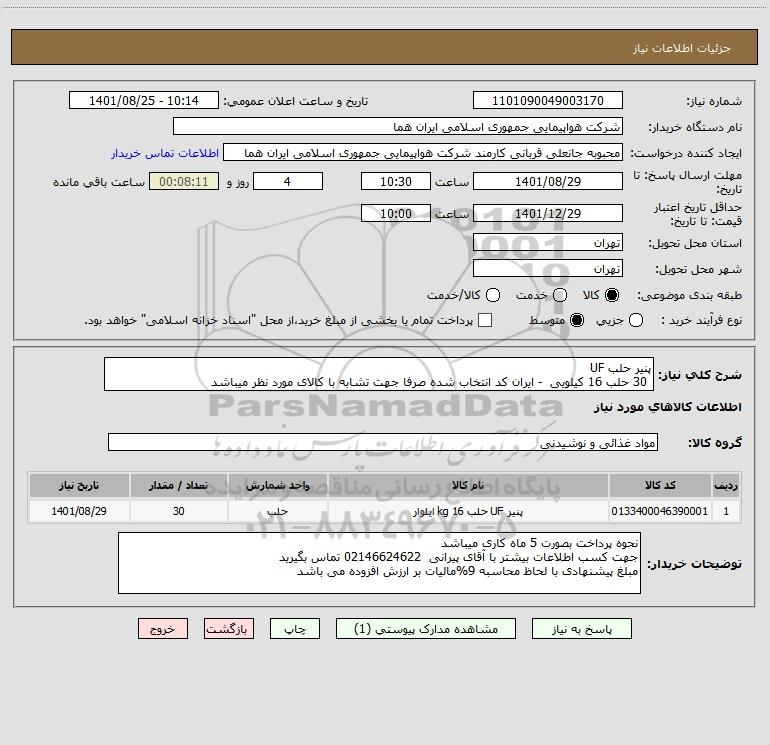Screen dimensions: 770x745
Task: Click the بازگشت back button
Action: (229, 629)
